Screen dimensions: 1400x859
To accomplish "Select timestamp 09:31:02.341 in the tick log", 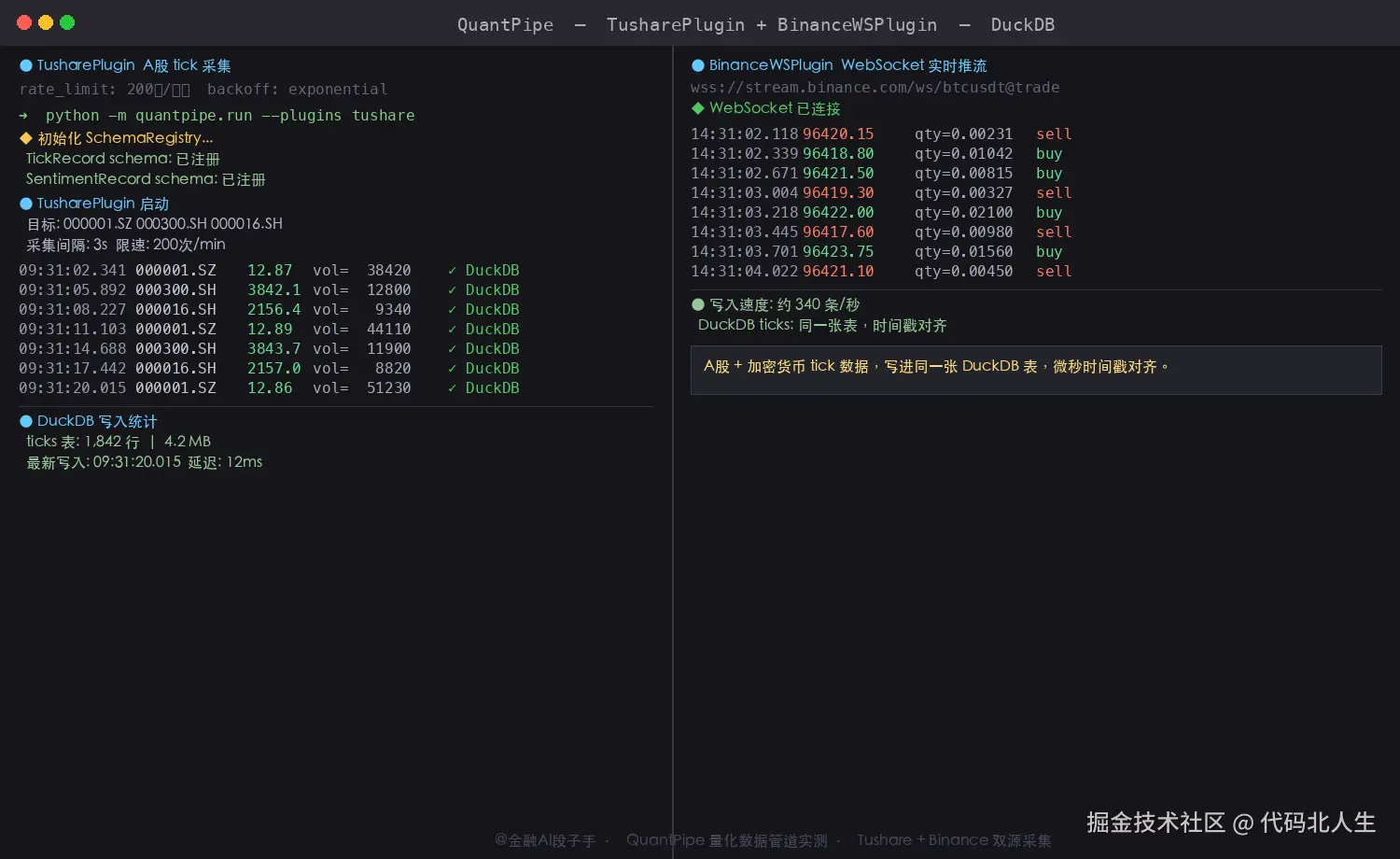I will click(72, 271).
